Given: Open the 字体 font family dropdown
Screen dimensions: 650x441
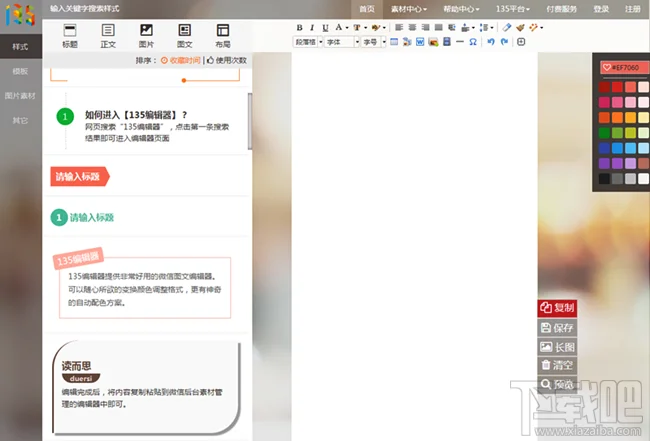Looking at the screenshot, I should pos(342,42).
